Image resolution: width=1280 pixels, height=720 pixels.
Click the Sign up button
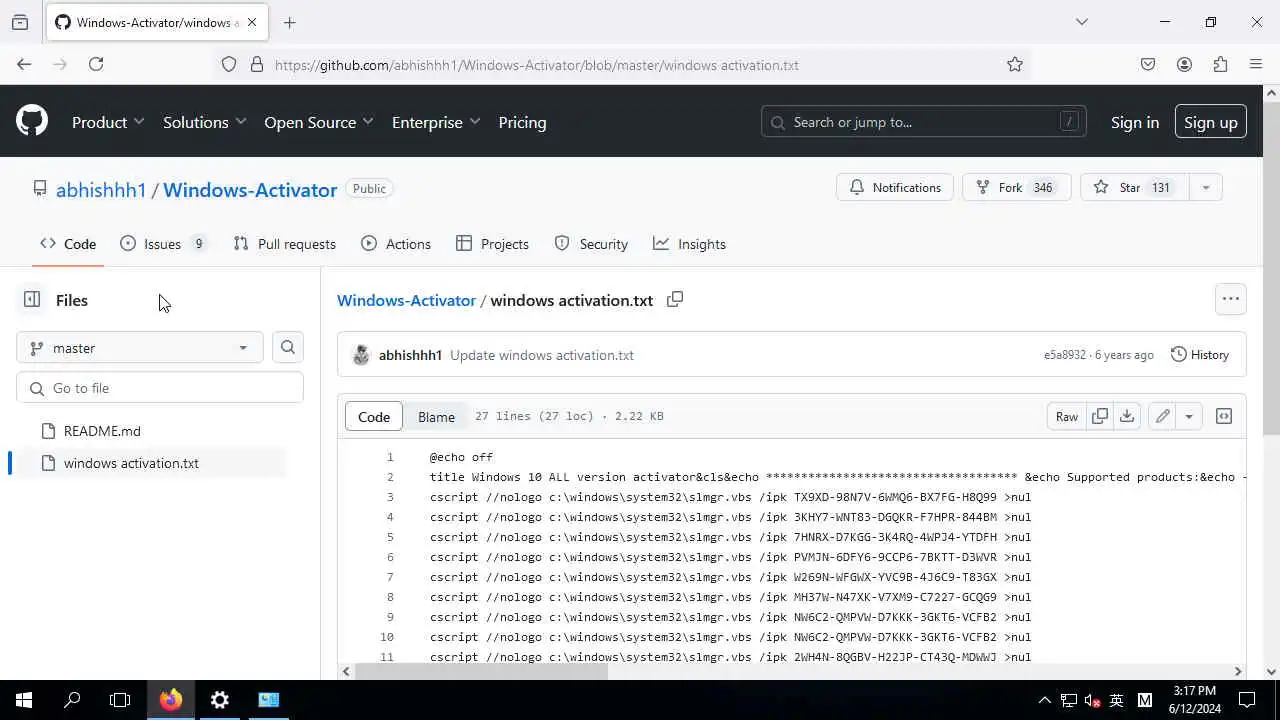1210,122
